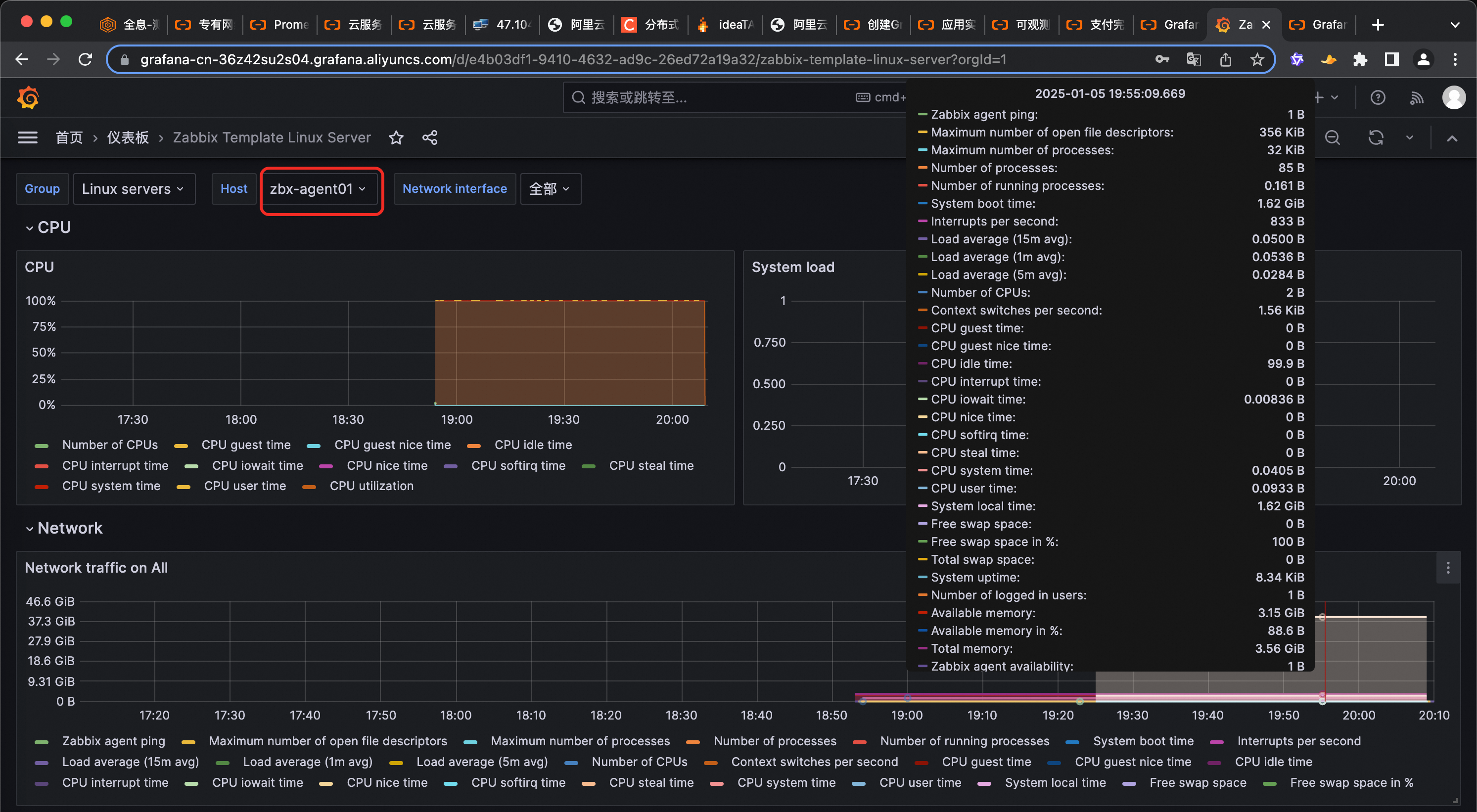Click Load average (1m avg) legend color swatch
The width and height of the screenshot is (1477, 812).
click(223, 763)
